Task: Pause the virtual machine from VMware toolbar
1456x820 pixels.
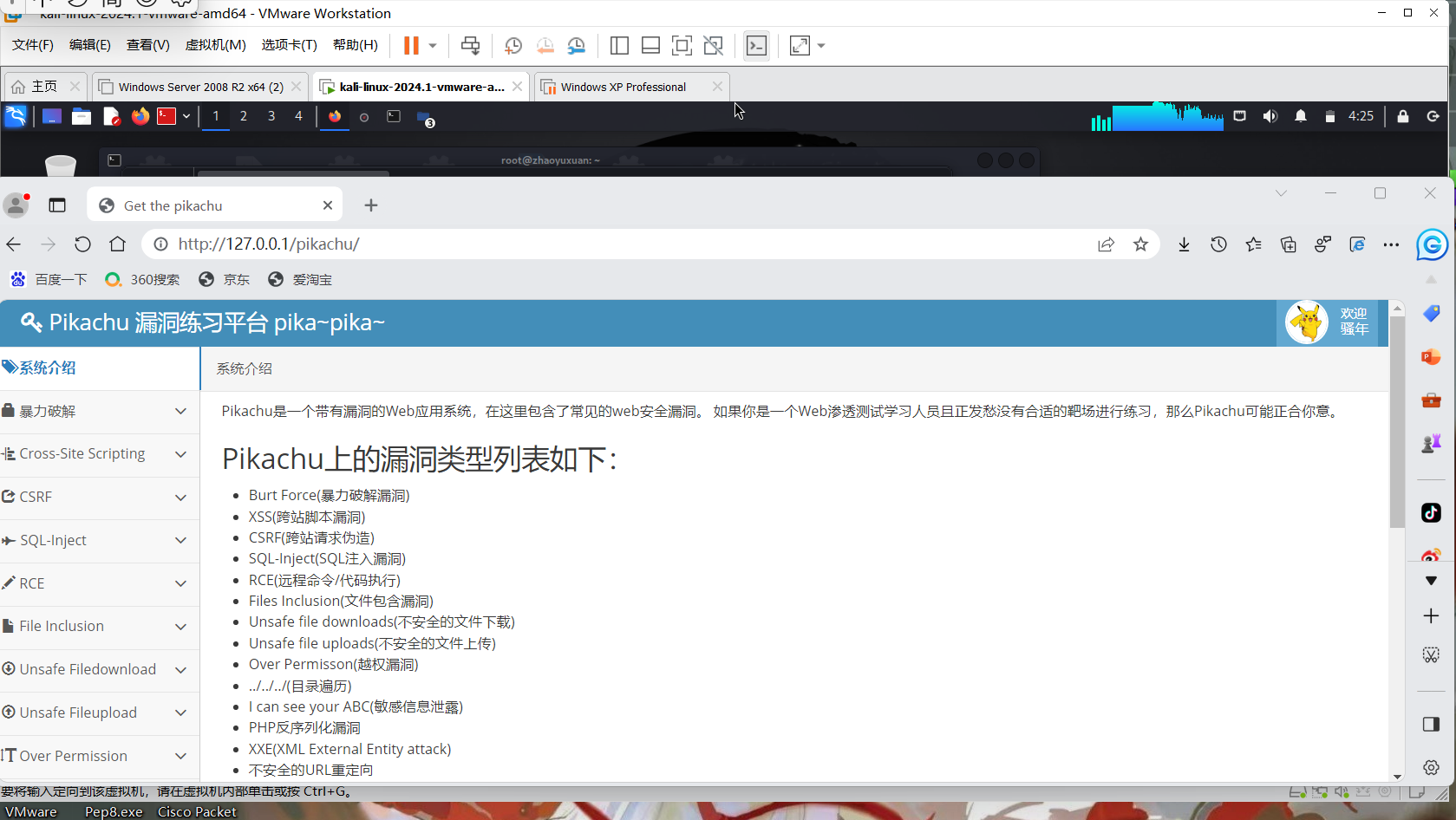Action: 411,45
